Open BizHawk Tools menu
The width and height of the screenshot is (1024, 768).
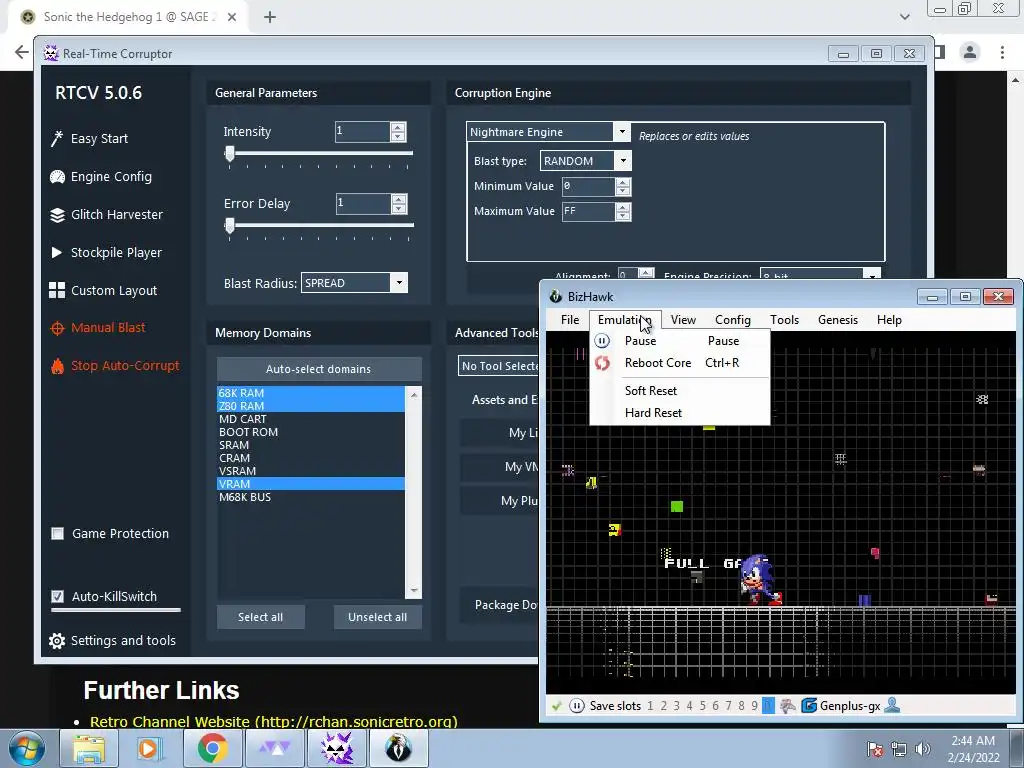[x=784, y=320]
